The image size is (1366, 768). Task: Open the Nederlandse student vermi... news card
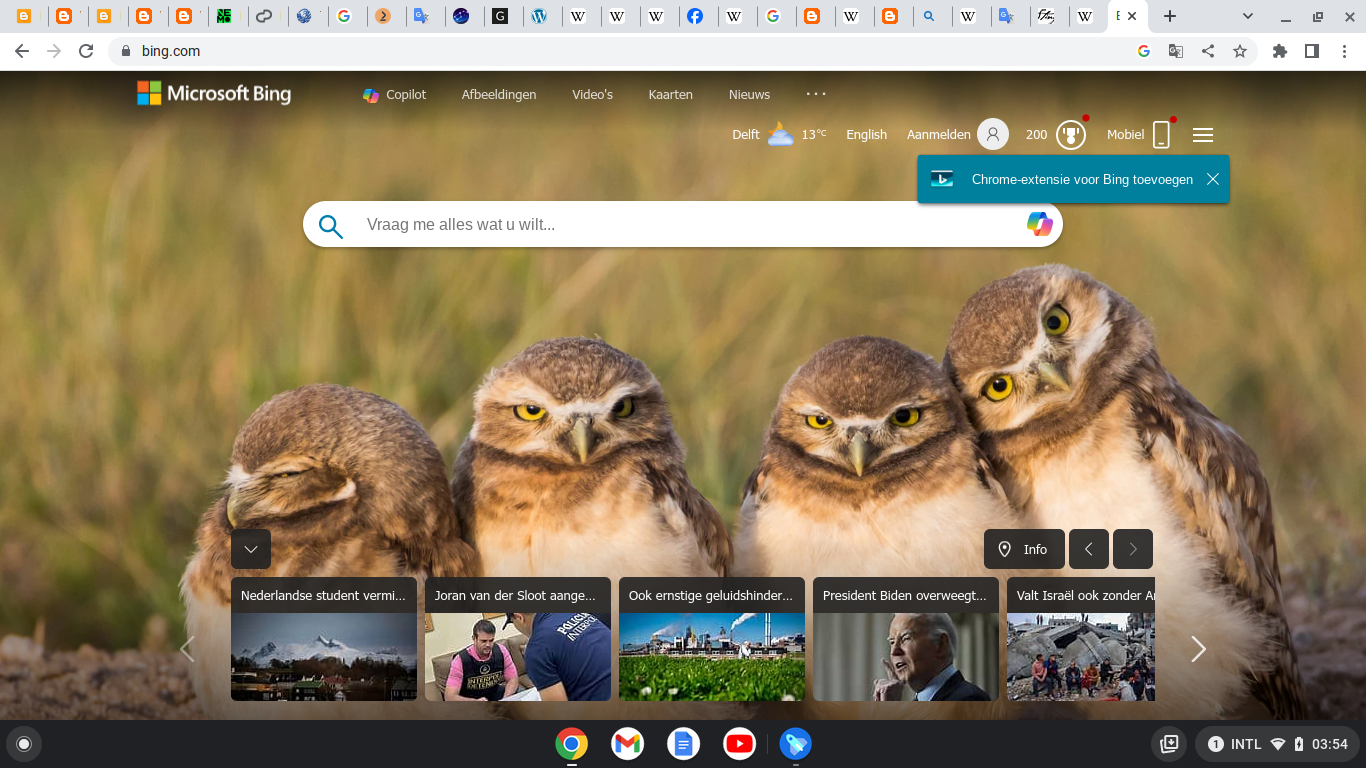[x=324, y=639]
